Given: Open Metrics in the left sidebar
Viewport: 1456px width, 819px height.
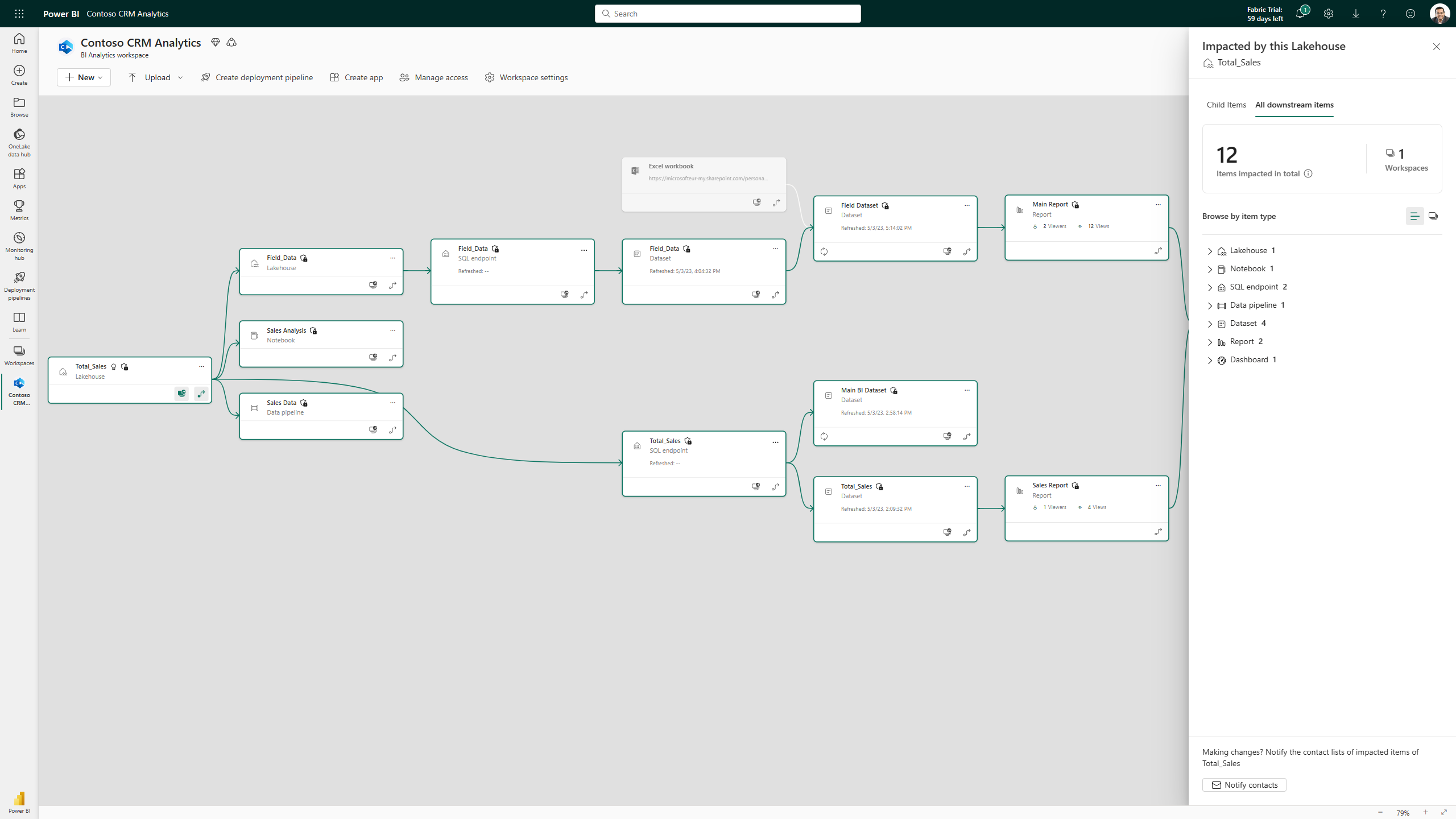Looking at the screenshot, I should [x=19, y=210].
